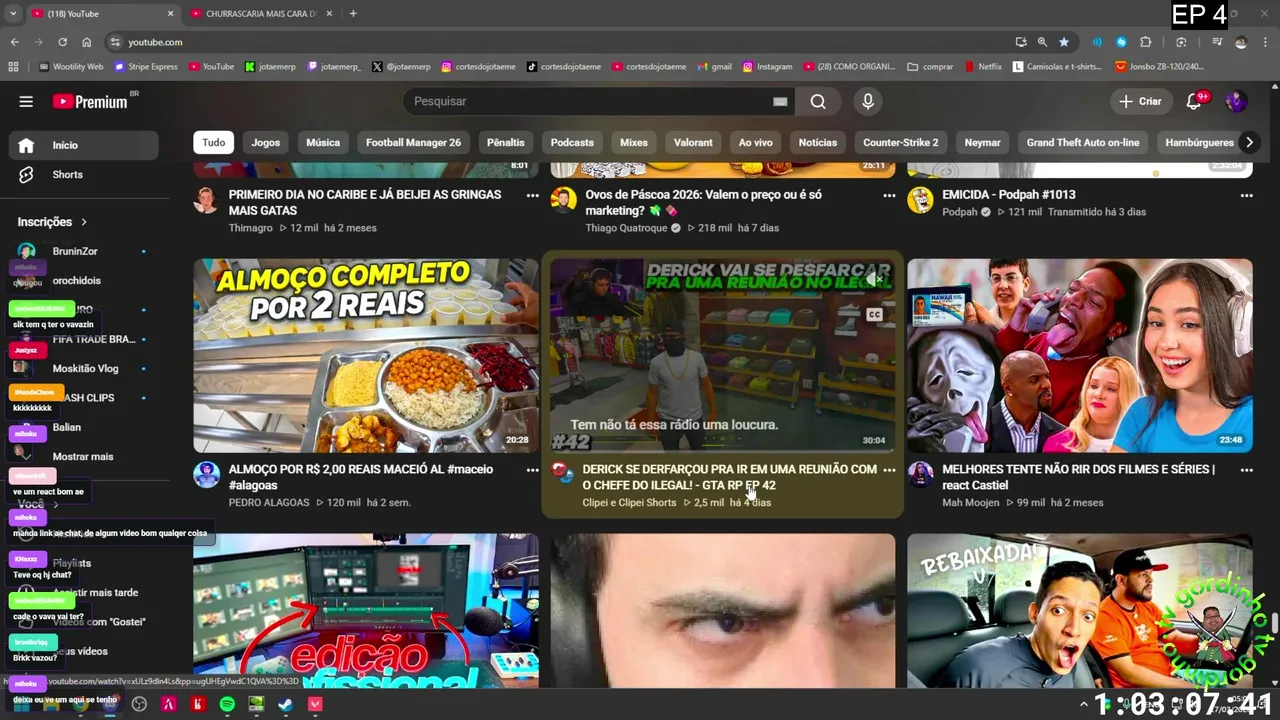Viewport: 1280px width, 720px height.
Task: Open the on-screen keyboard icon in search box
Action: pos(780,101)
